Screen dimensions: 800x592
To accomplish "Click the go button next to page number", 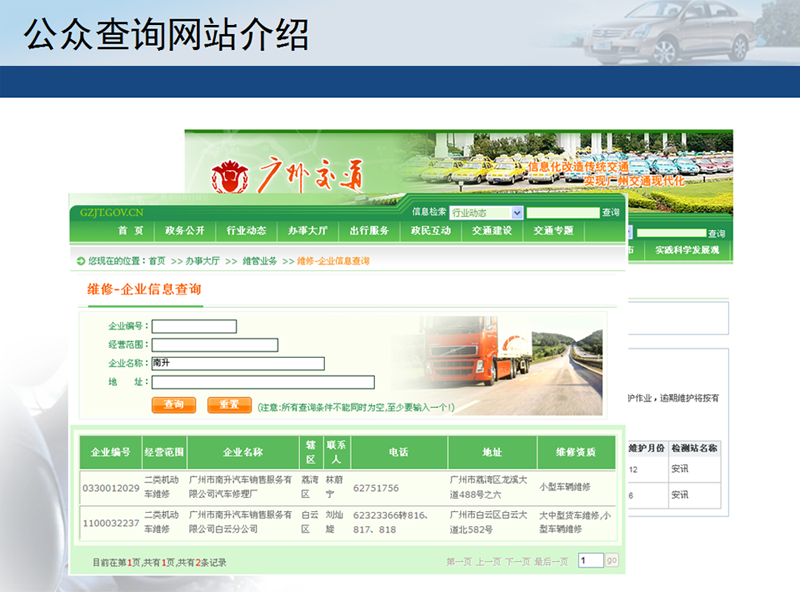I will pos(612,561).
